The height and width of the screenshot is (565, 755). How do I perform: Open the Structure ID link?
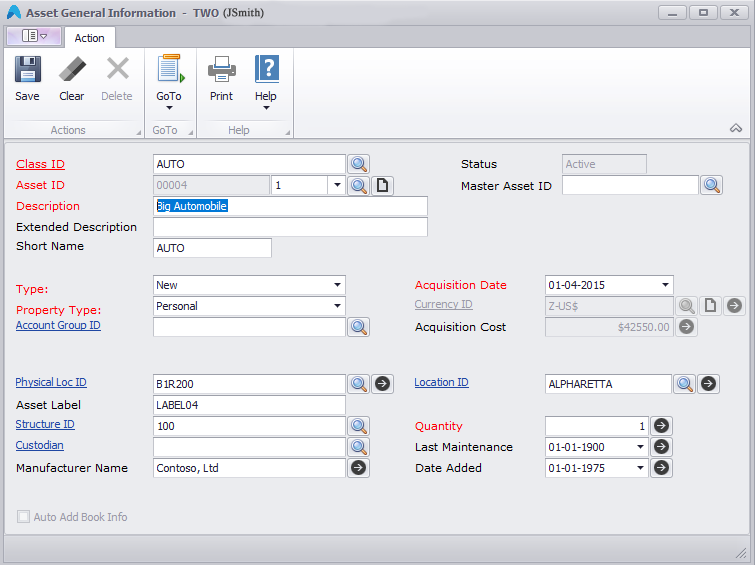pyautogui.click(x=45, y=424)
